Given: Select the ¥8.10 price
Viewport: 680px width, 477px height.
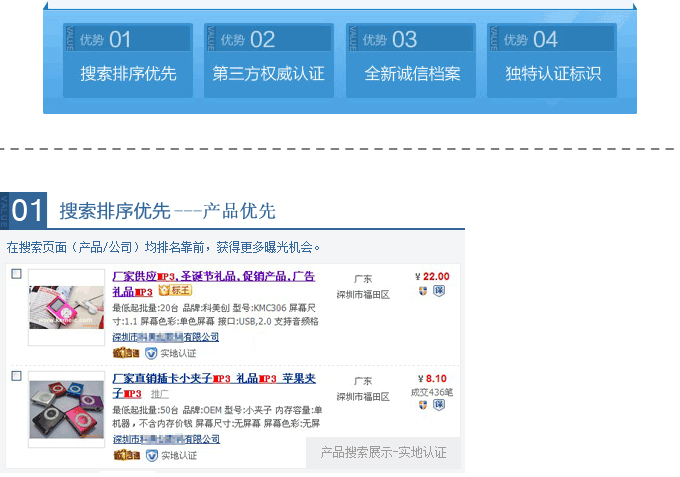Looking at the screenshot, I should (x=432, y=379).
